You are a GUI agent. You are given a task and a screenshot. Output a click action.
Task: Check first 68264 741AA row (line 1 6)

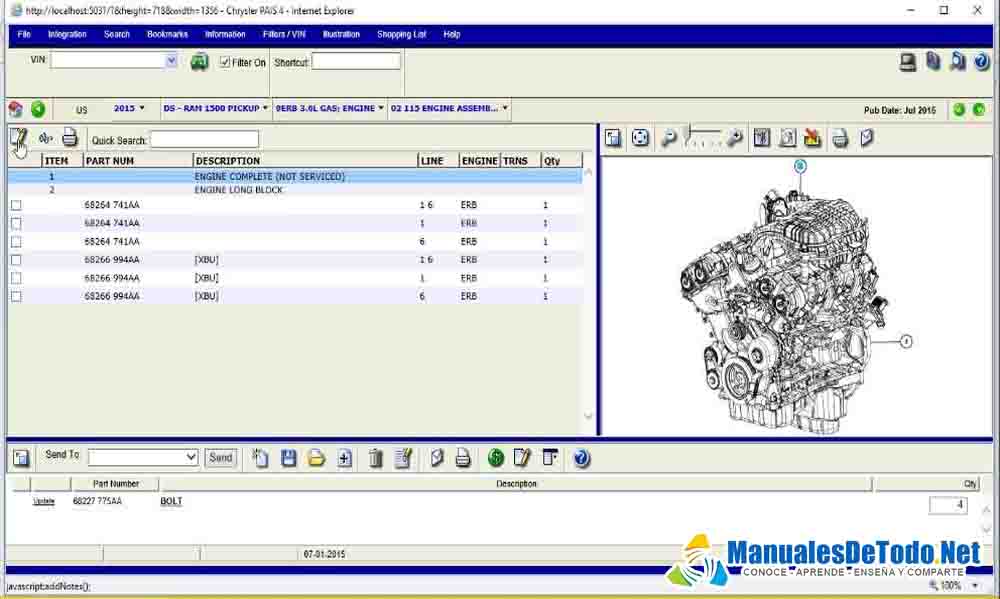coord(16,205)
